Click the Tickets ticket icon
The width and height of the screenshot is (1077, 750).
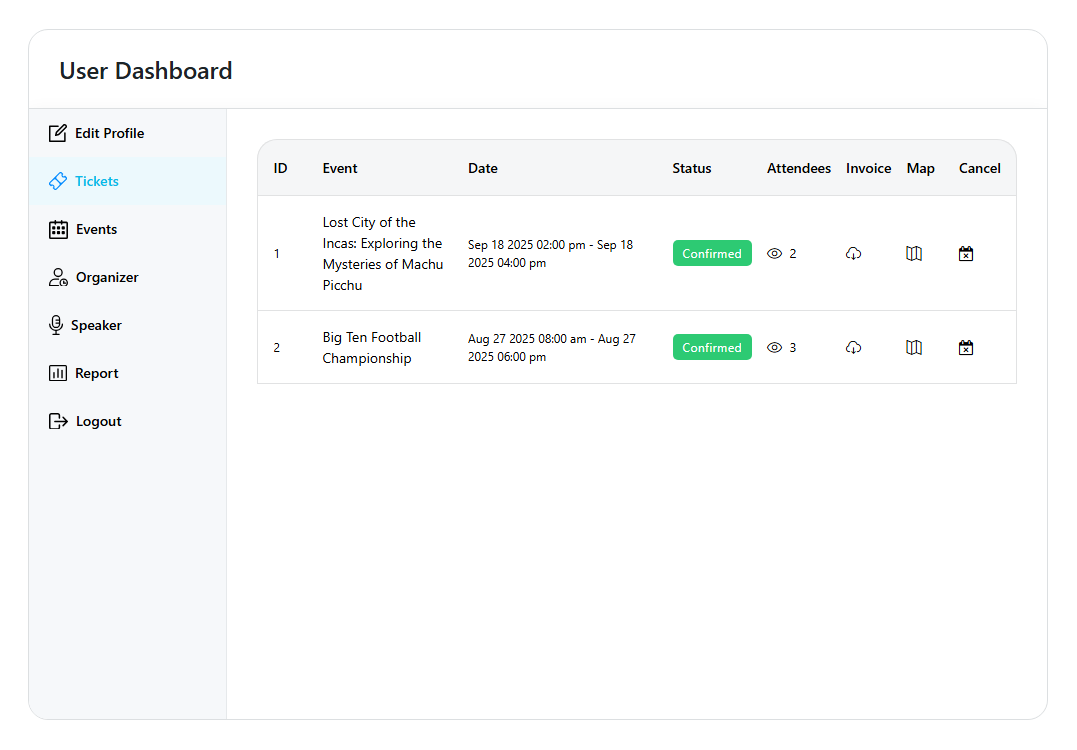click(58, 180)
